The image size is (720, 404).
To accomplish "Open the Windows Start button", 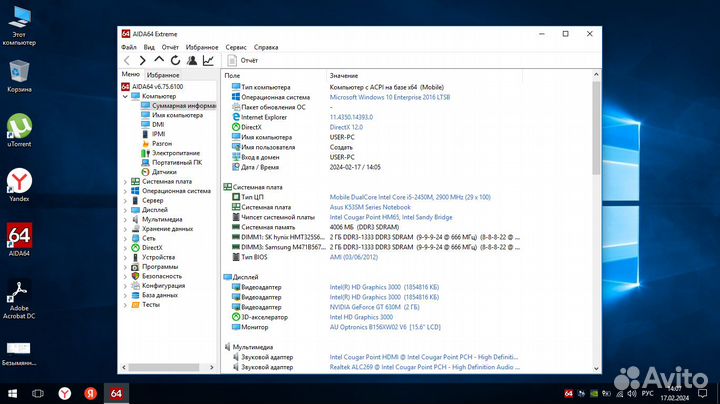I will click(12, 393).
